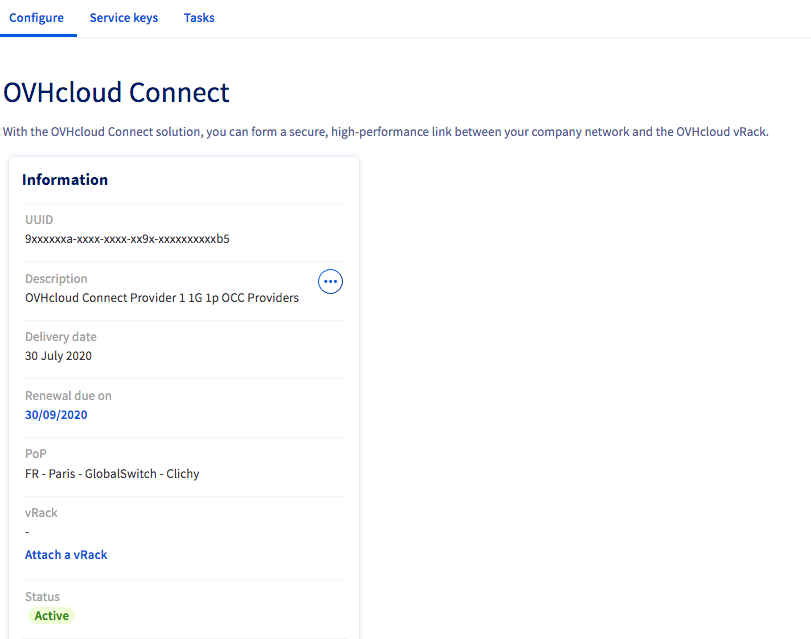The image size is (811, 639).
Task: Select the UUID value 9xxxxxxa-xxxx-xxxx-xx9x-xxxxxxxxxxb5
Action: point(127,239)
